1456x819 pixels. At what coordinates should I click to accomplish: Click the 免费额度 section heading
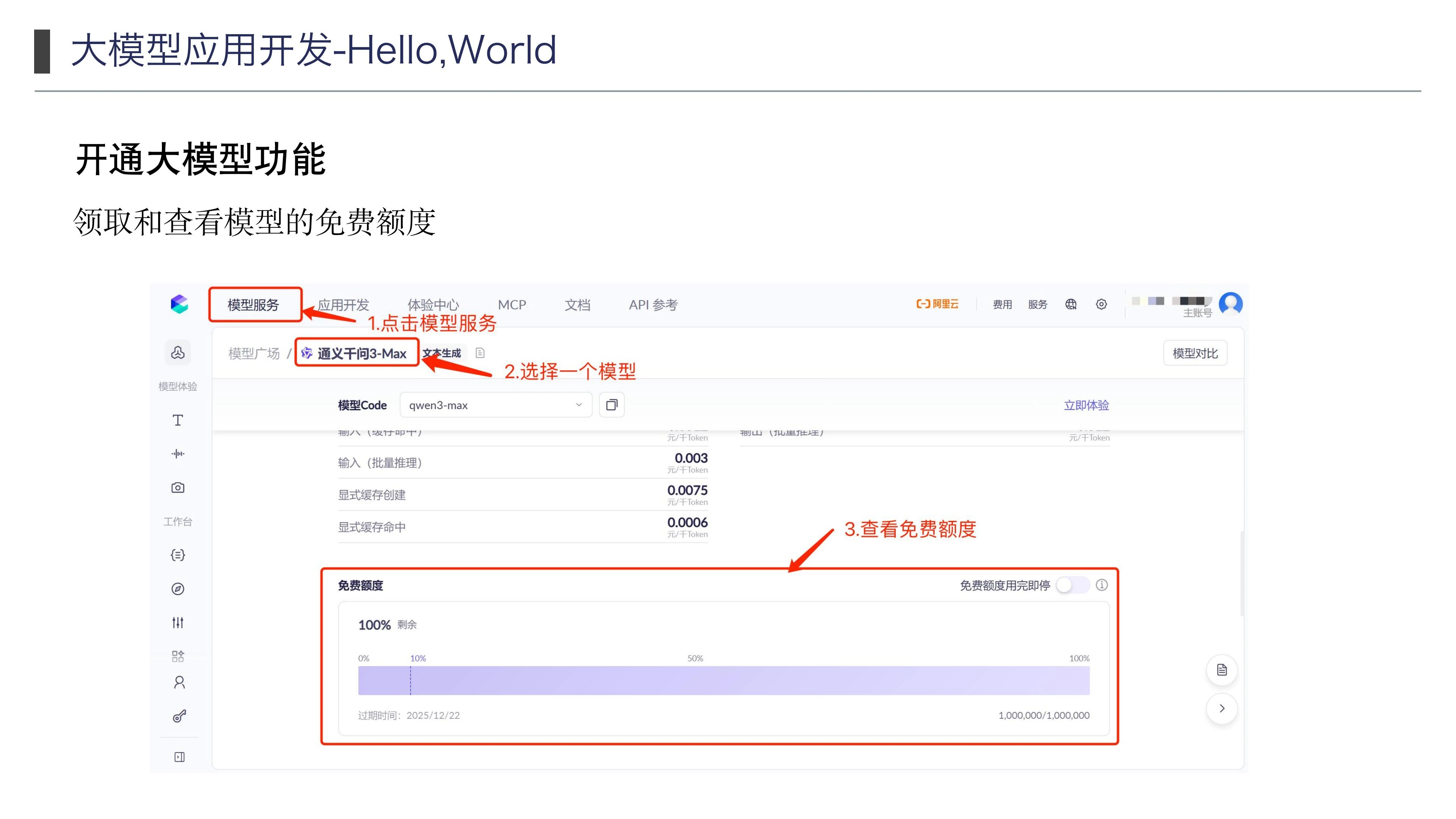click(x=361, y=585)
